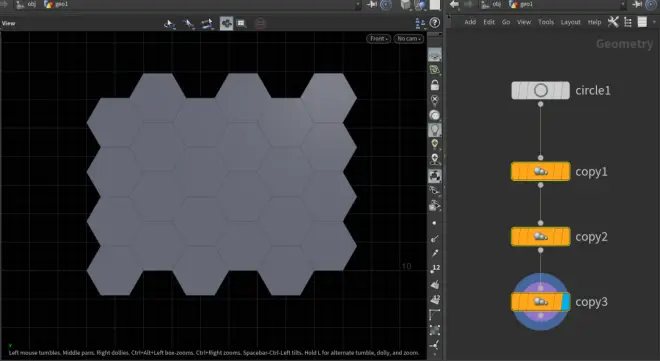Switch network editor to tree list view icon
Viewport: 660px width, 361px height.
[628, 22]
